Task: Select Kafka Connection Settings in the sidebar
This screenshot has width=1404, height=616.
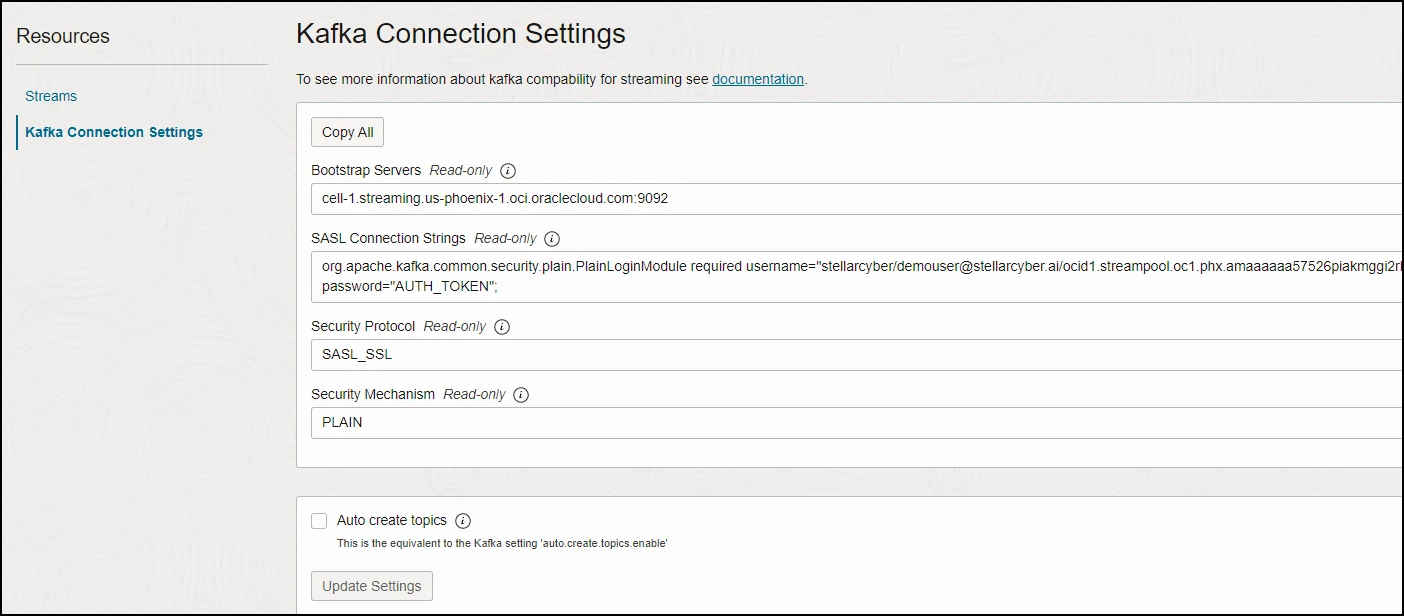Action: point(114,132)
